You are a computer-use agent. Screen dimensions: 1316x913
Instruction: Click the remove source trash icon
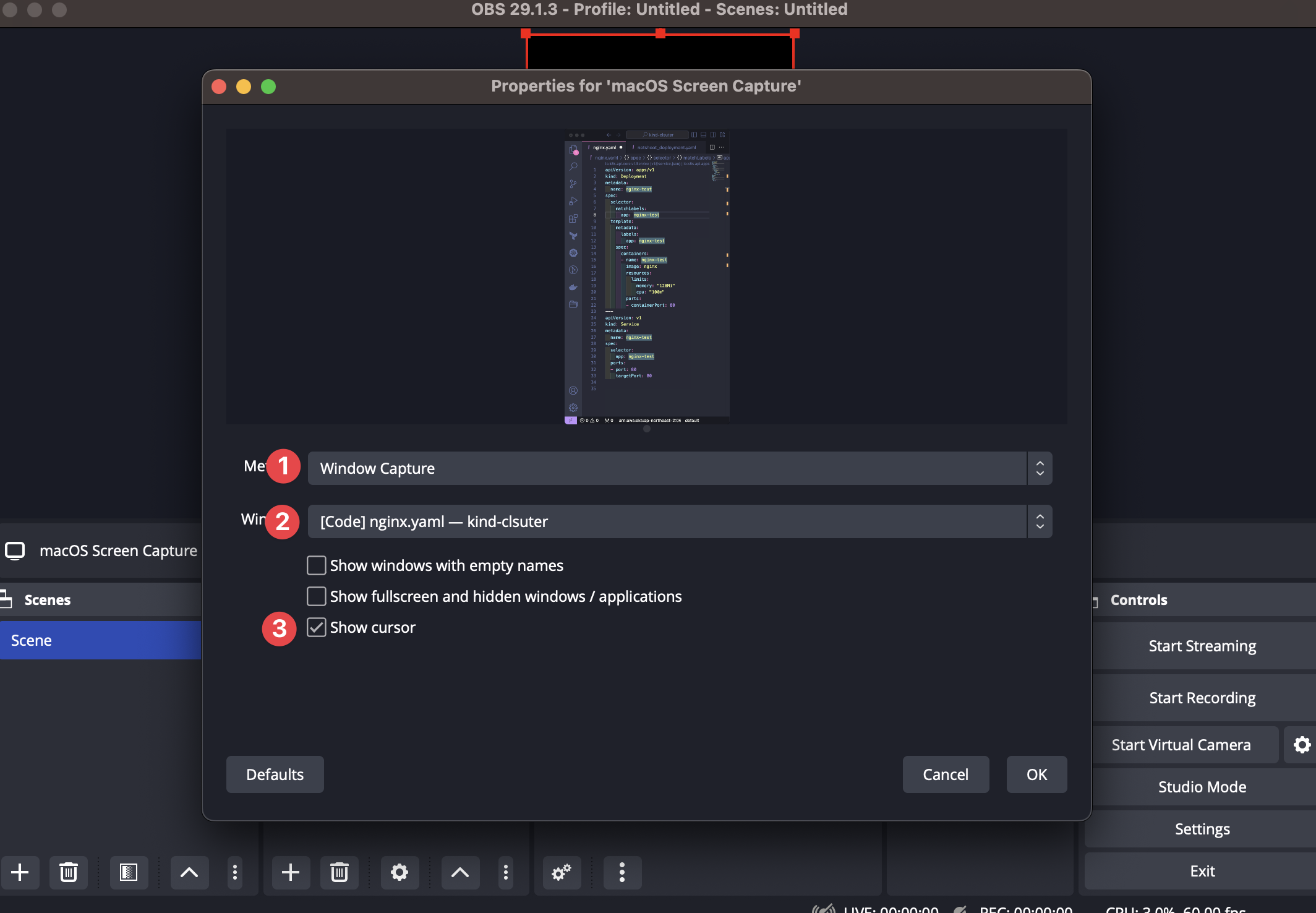click(339, 872)
